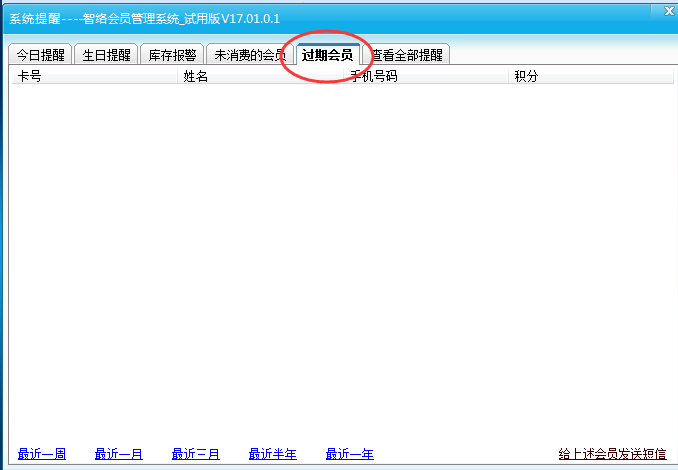This screenshot has width=678, height=470.
Task: Filter by 最近一周 link
Action: tap(42, 454)
